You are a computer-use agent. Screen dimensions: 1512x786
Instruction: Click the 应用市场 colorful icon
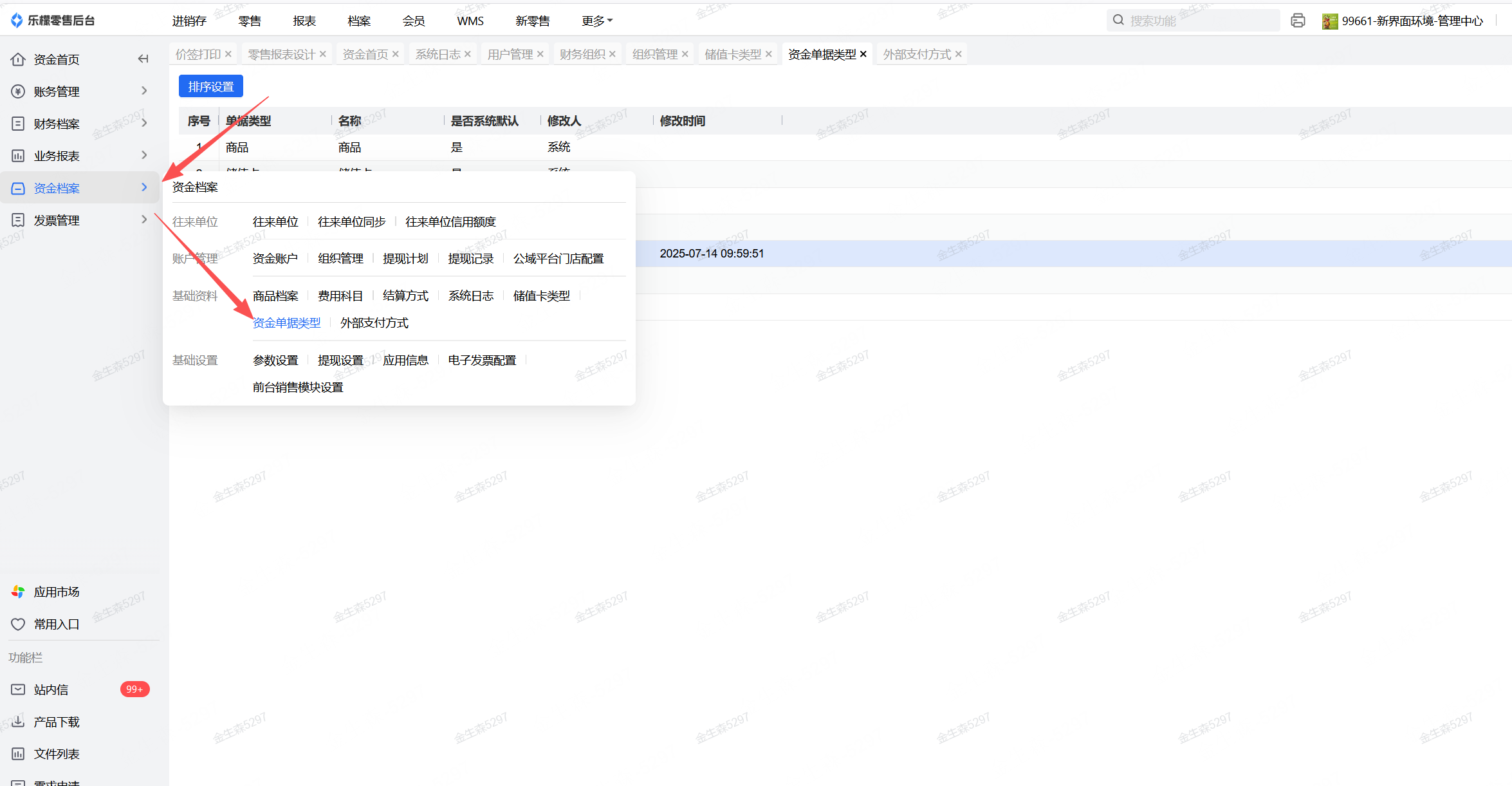point(18,592)
